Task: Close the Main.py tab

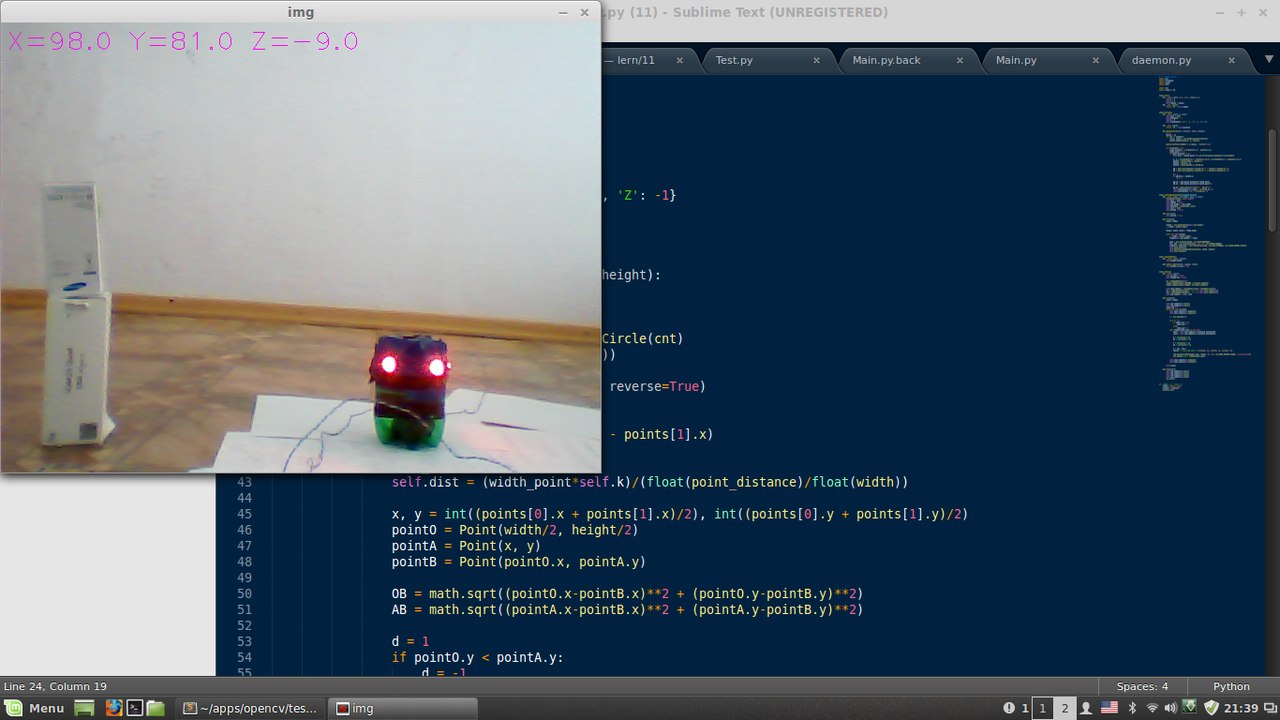Action: pos(1096,60)
